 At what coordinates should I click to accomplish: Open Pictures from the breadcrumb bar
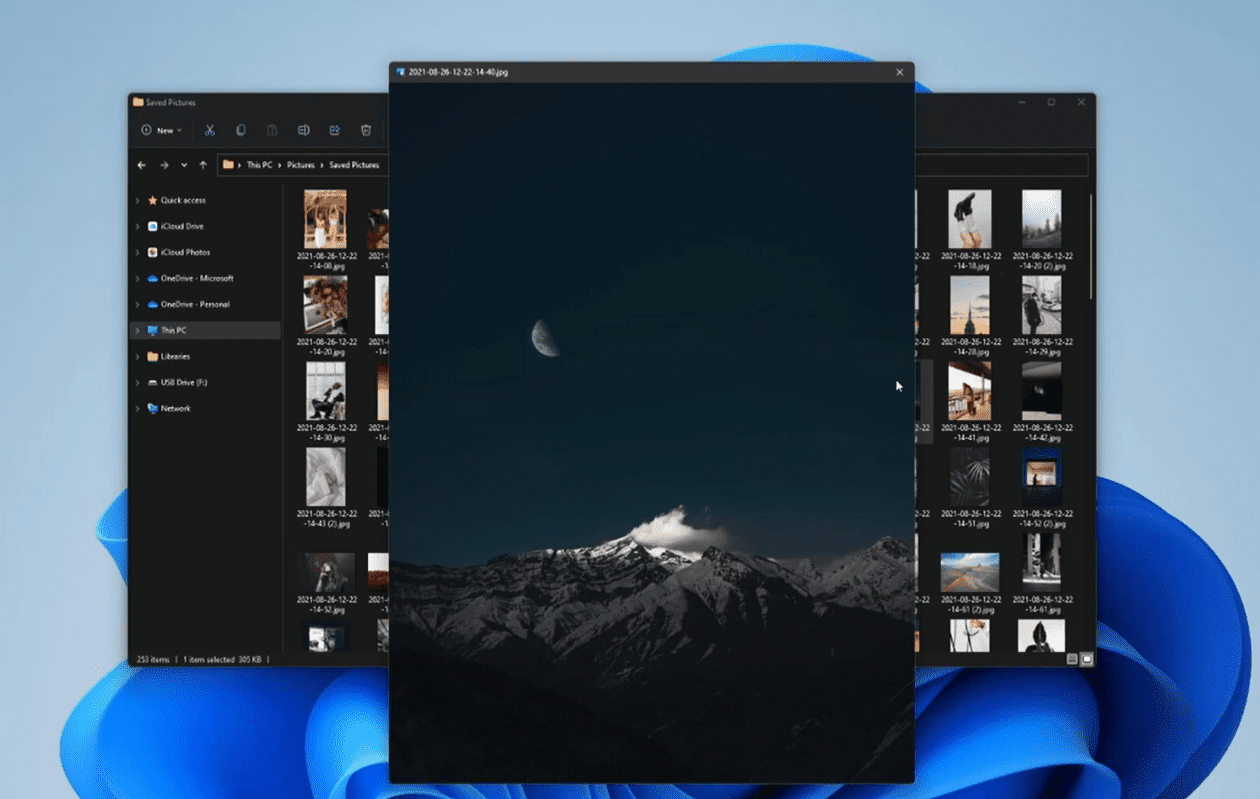(300, 165)
